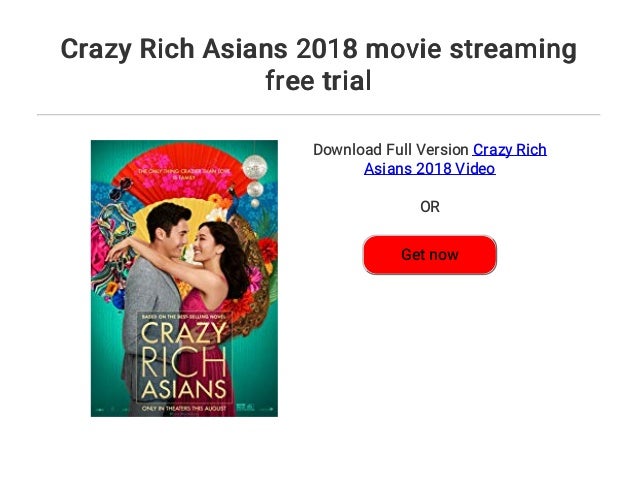Click the Download Full Version text

(391, 150)
